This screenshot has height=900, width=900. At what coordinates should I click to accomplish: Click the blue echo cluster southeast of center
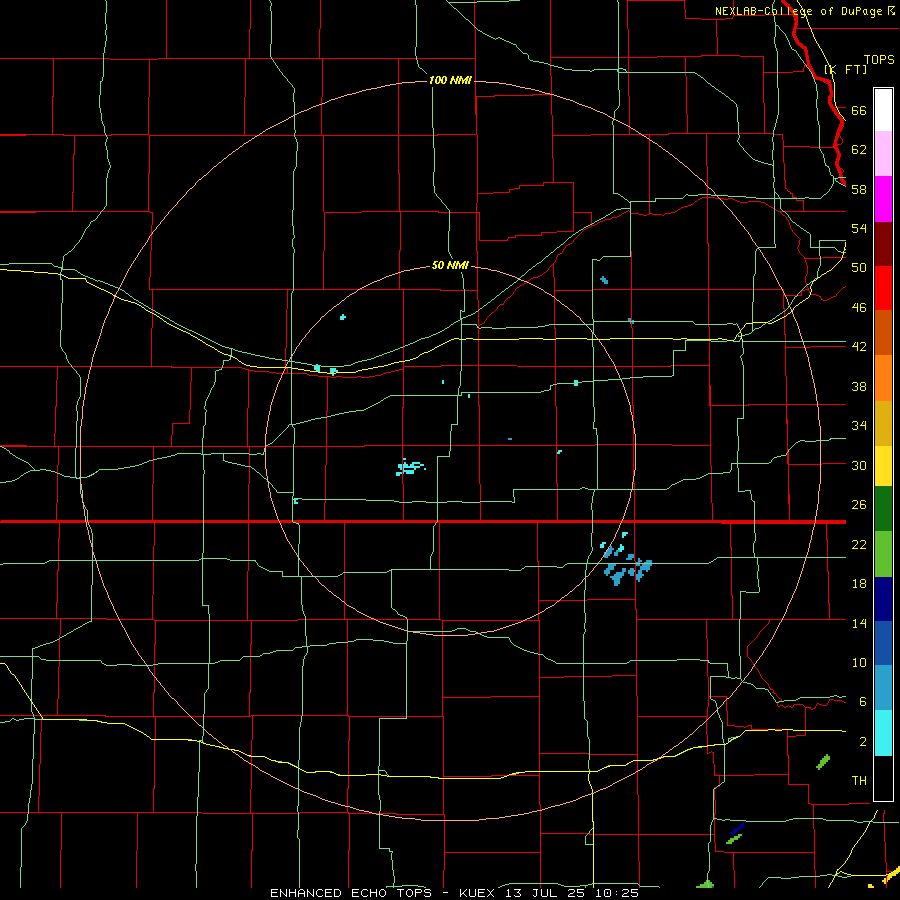[626, 560]
